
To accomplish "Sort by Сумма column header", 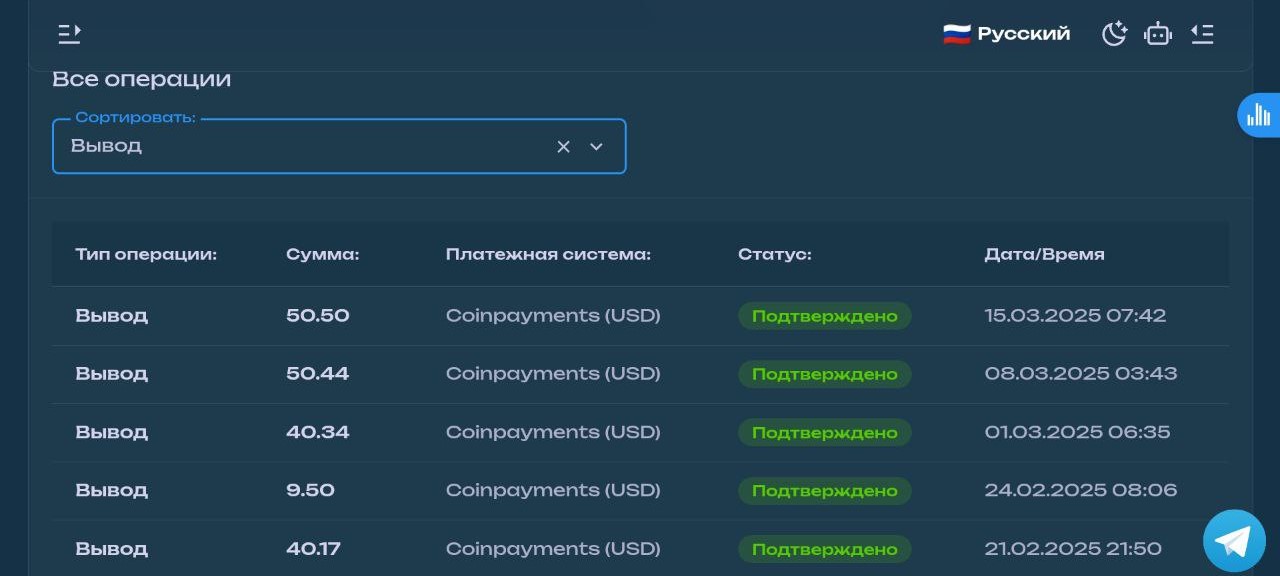I will point(322,254).
